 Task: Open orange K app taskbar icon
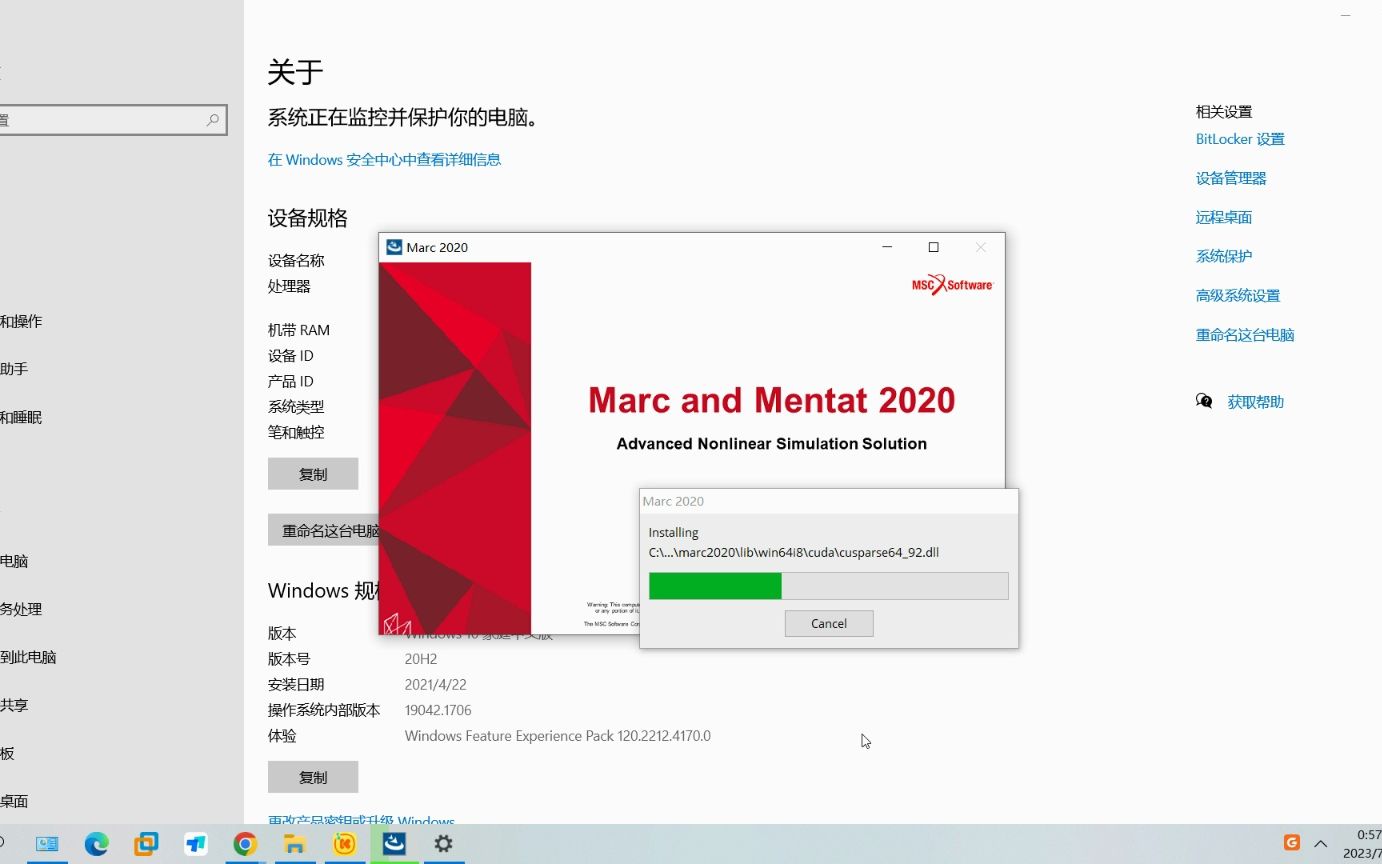344,844
